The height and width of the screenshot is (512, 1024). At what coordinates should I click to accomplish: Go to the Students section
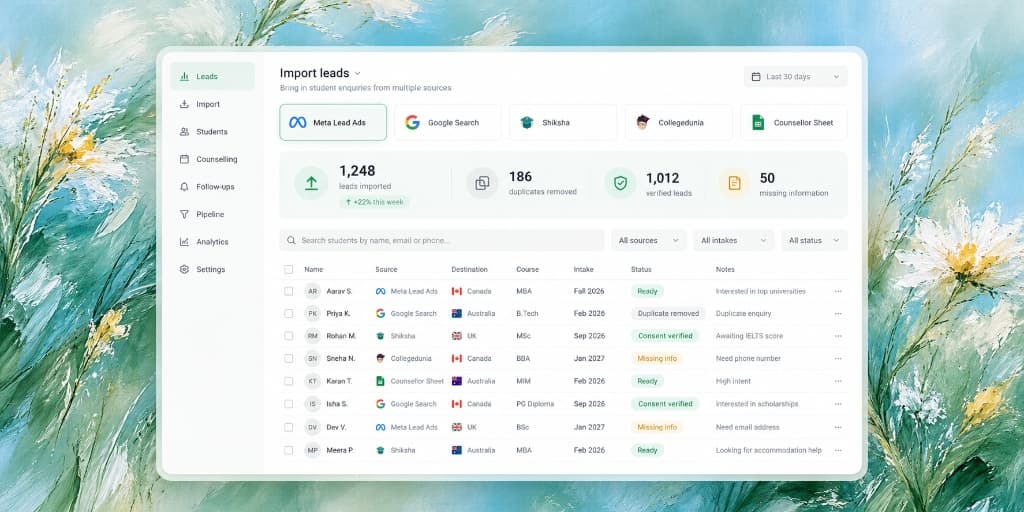coord(212,131)
